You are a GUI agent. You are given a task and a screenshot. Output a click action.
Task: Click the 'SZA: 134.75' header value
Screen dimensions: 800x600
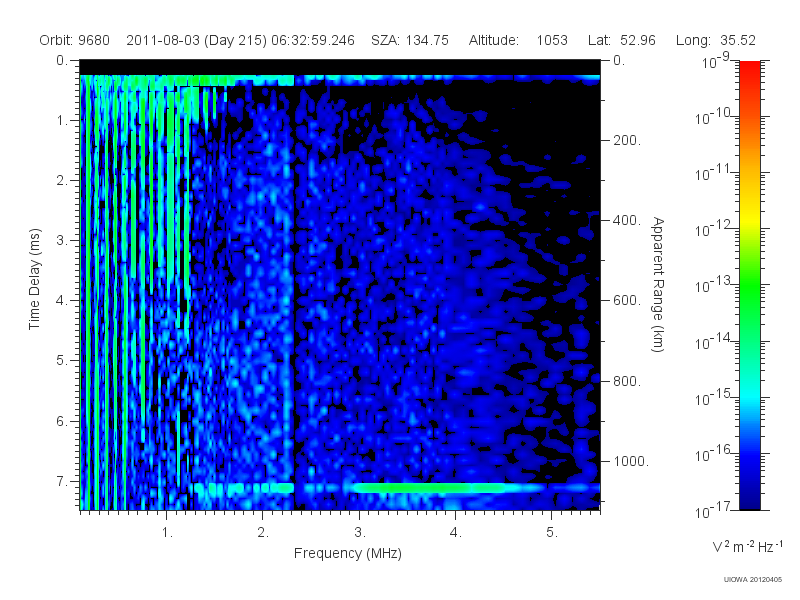tap(410, 40)
